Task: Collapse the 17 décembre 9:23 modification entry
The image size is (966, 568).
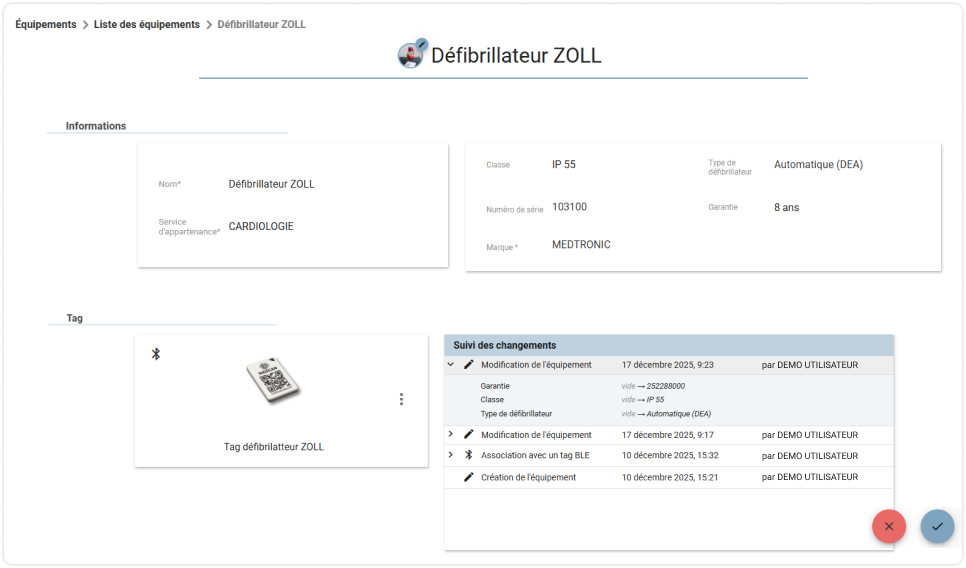Action: (x=450, y=365)
